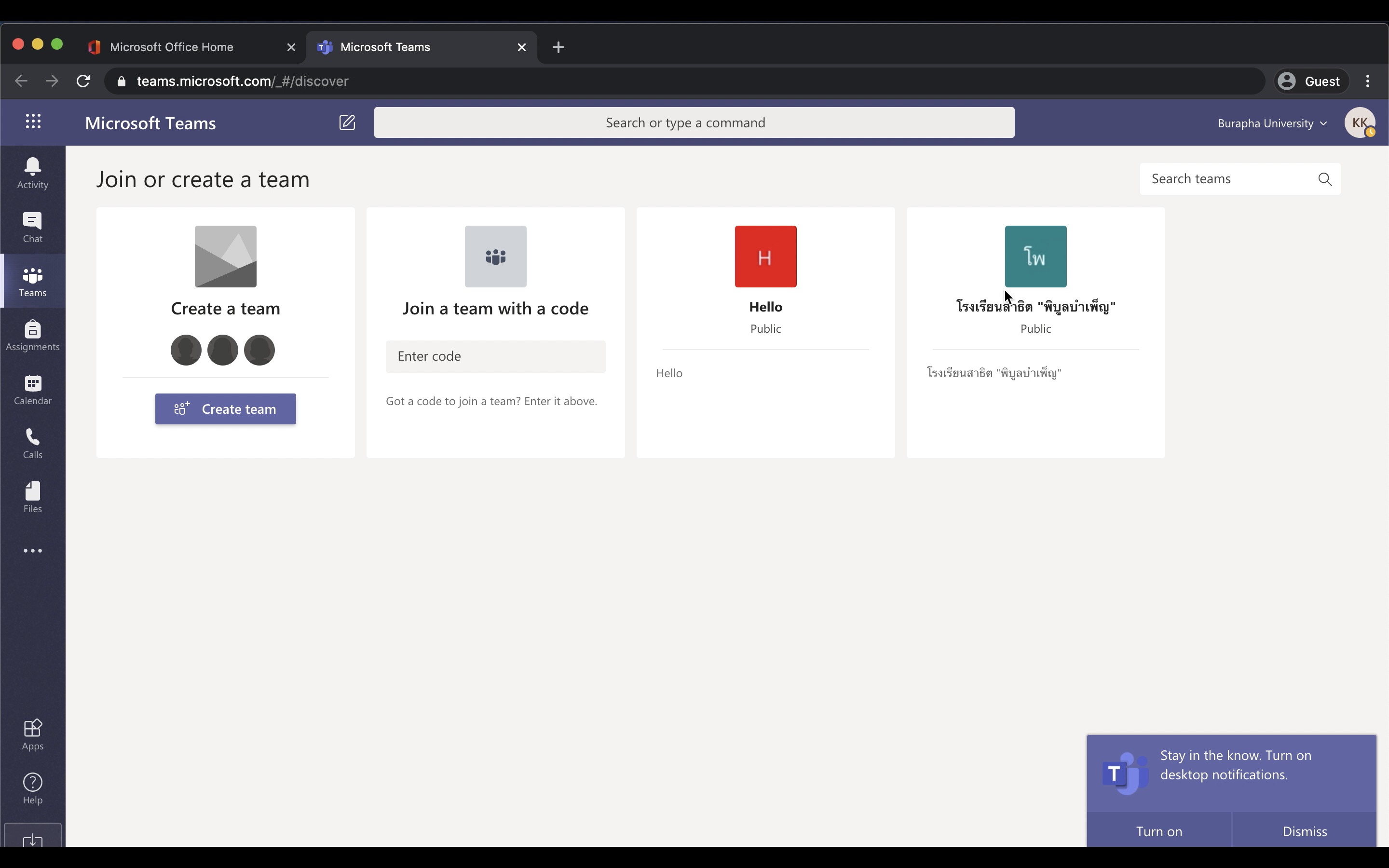1389x868 pixels.
Task: Click the Search teams magnifier icon
Action: [1325, 179]
